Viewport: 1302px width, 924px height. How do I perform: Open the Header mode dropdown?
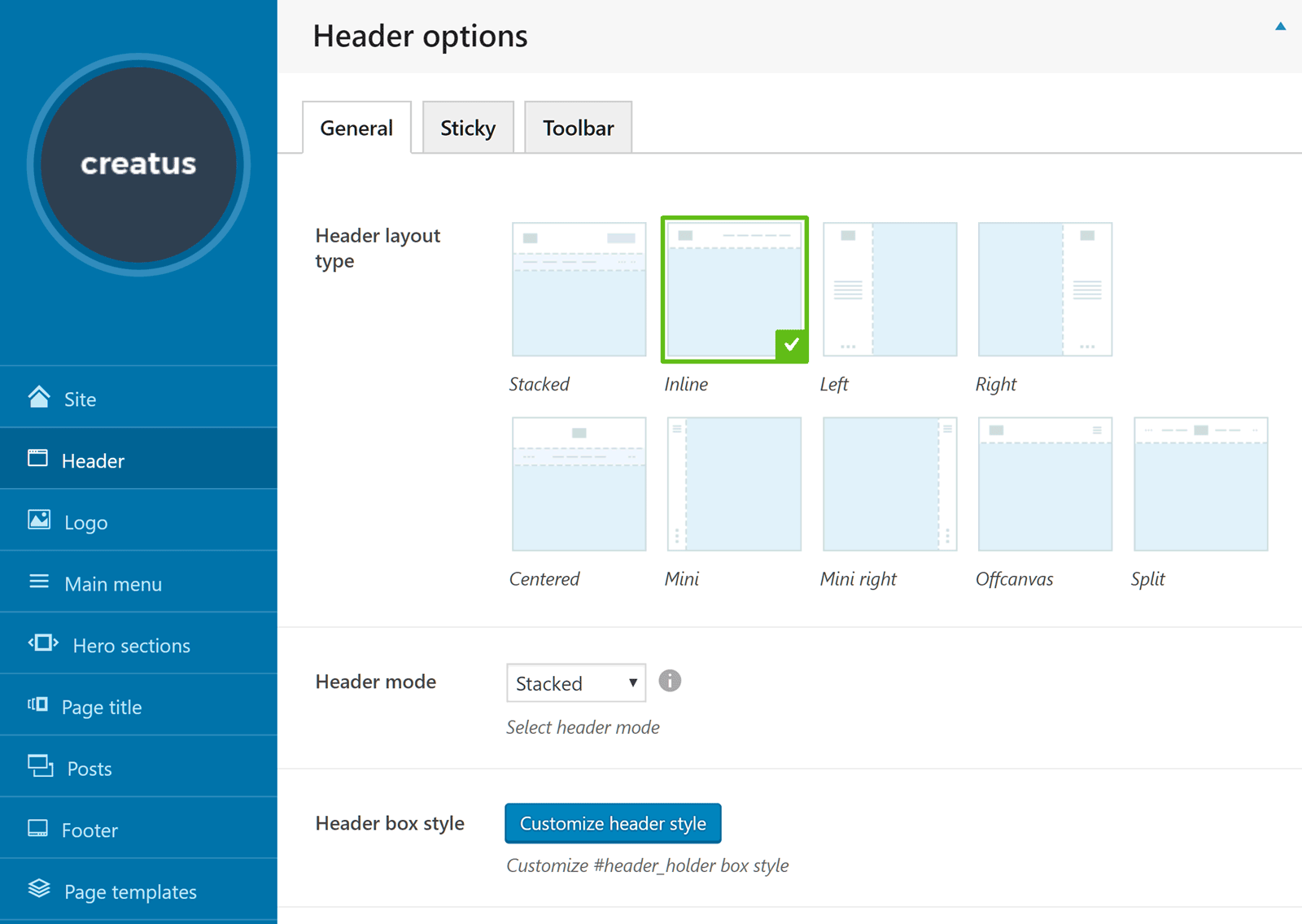[x=576, y=683]
